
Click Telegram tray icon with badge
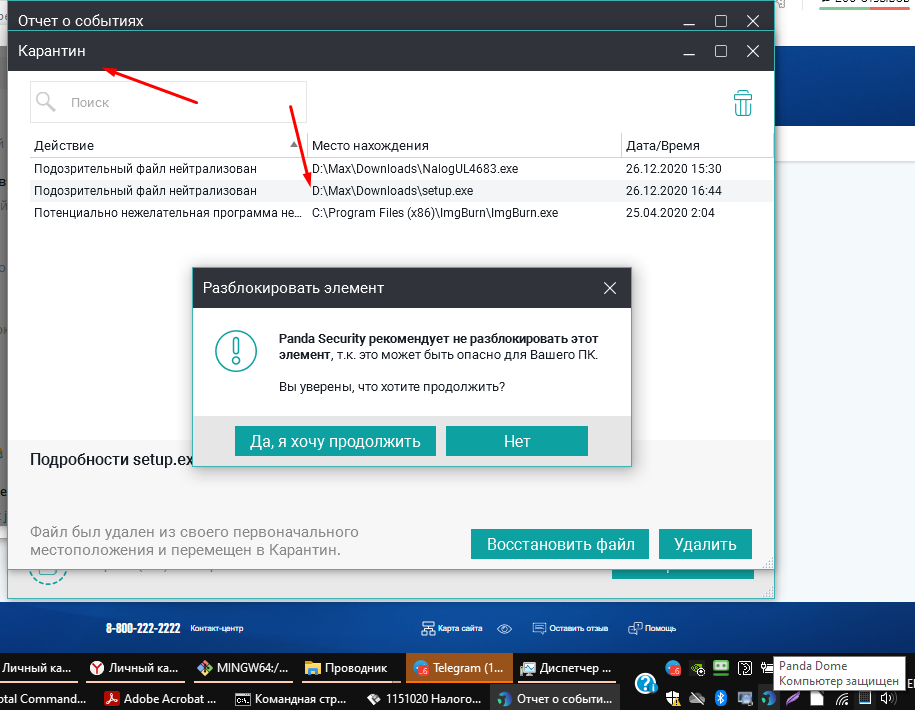pos(673,669)
